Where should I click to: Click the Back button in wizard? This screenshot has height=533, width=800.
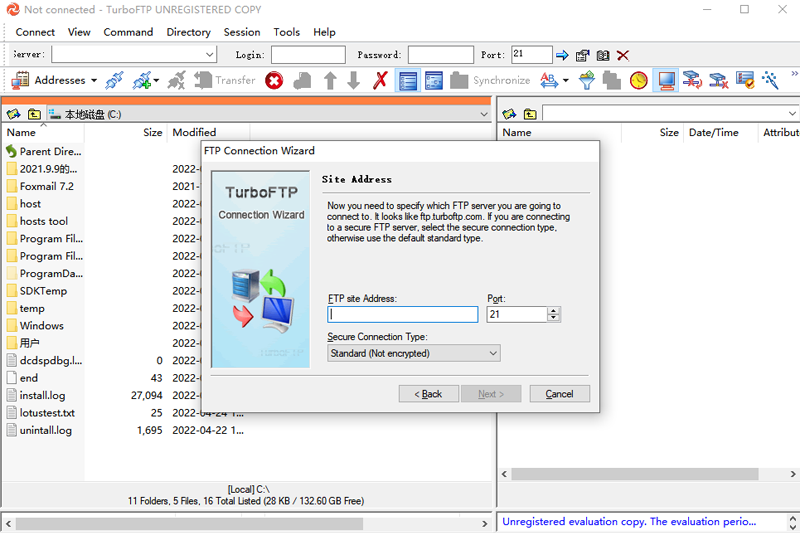[x=429, y=394]
